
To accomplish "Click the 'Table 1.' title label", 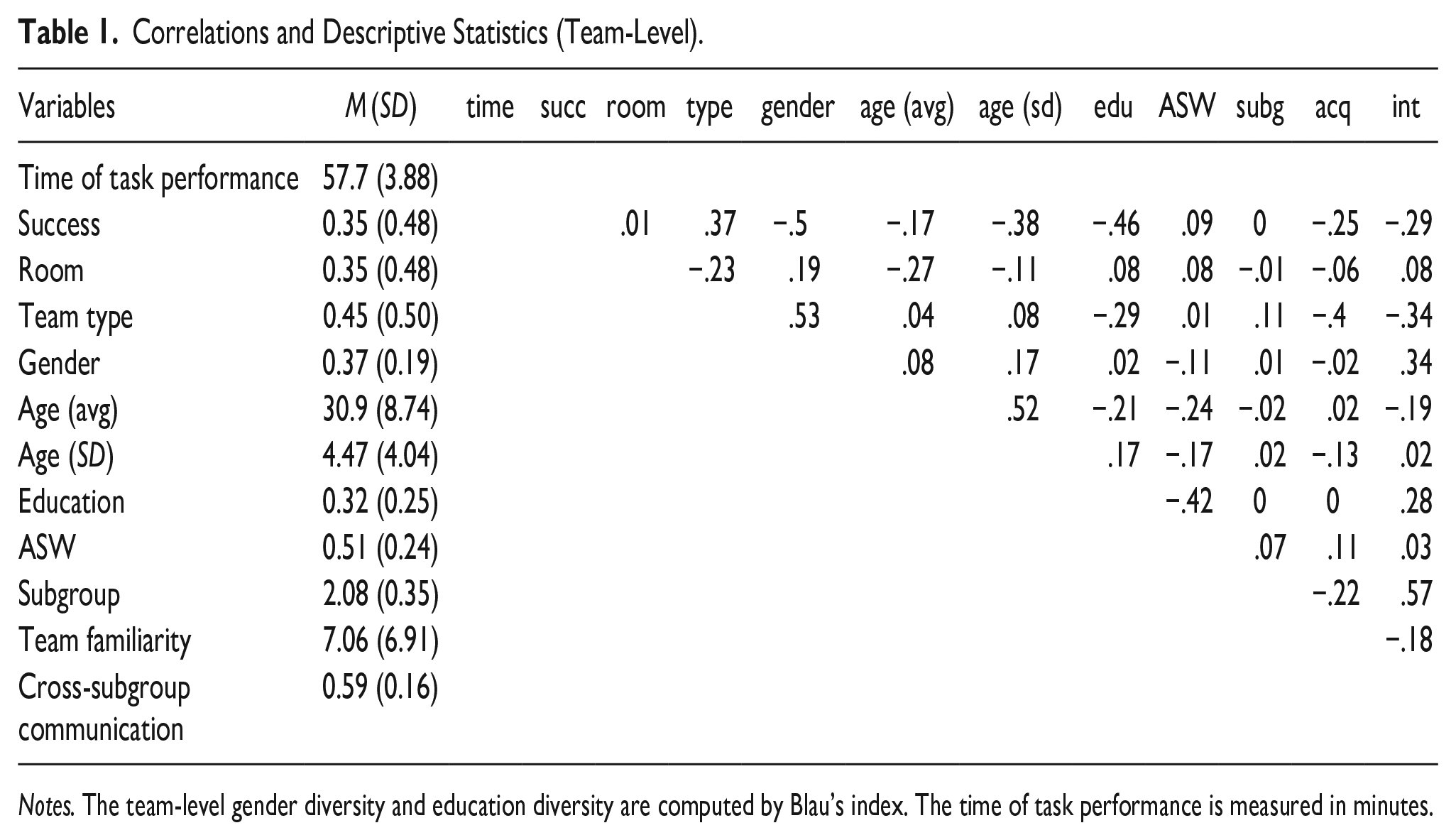I will [x=67, y=33].
